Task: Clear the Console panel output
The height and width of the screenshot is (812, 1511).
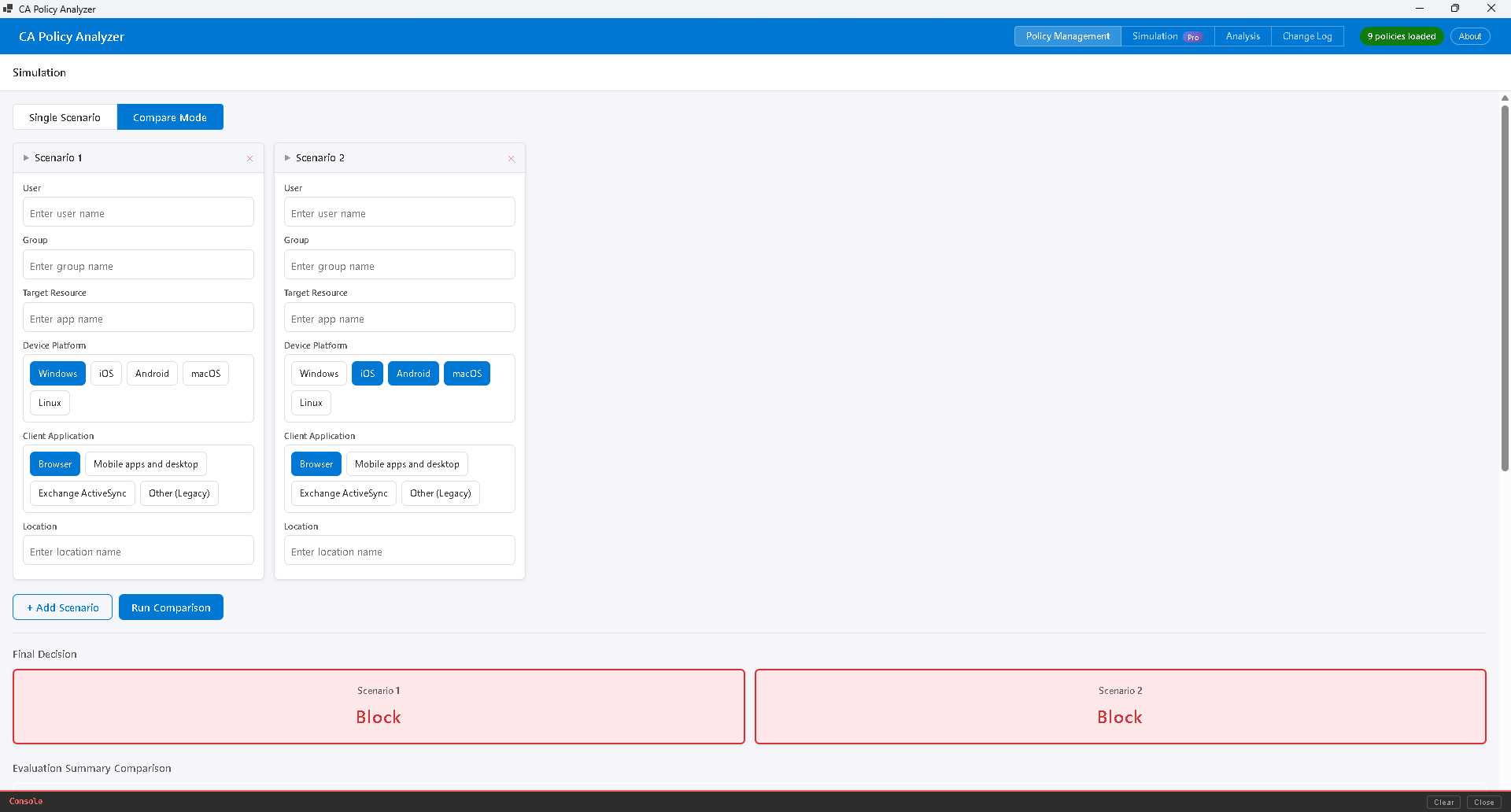Action: point(1443,803)
